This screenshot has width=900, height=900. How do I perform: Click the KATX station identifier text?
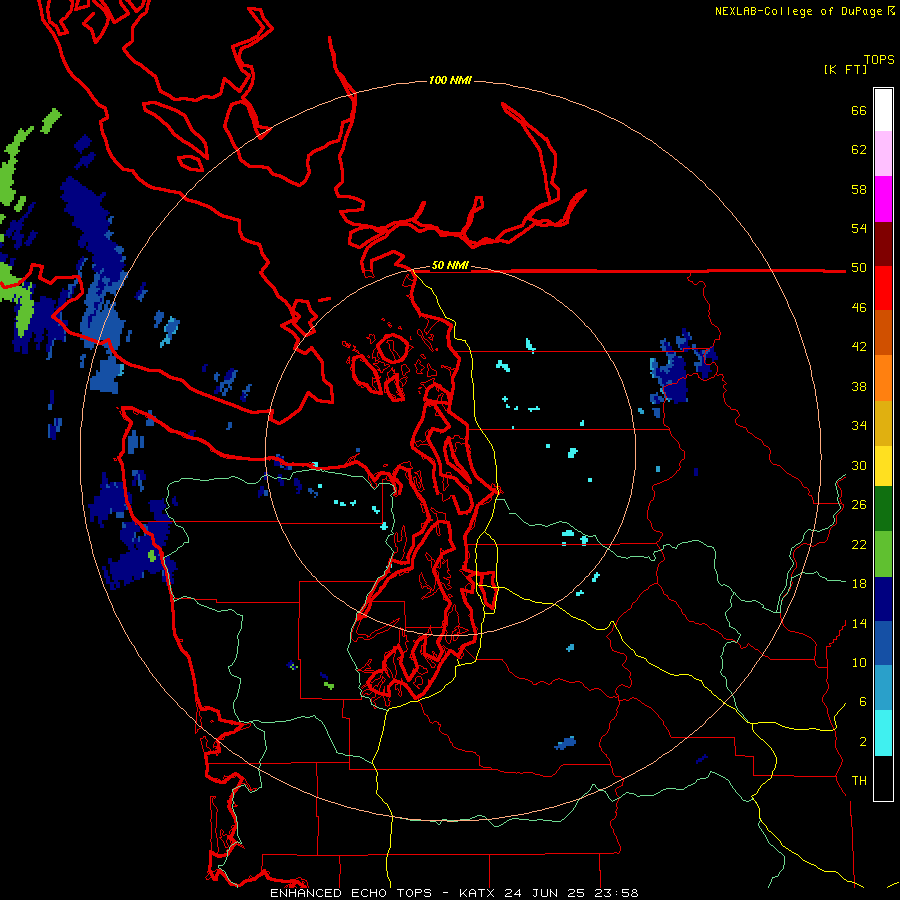(x=476, y=893)
